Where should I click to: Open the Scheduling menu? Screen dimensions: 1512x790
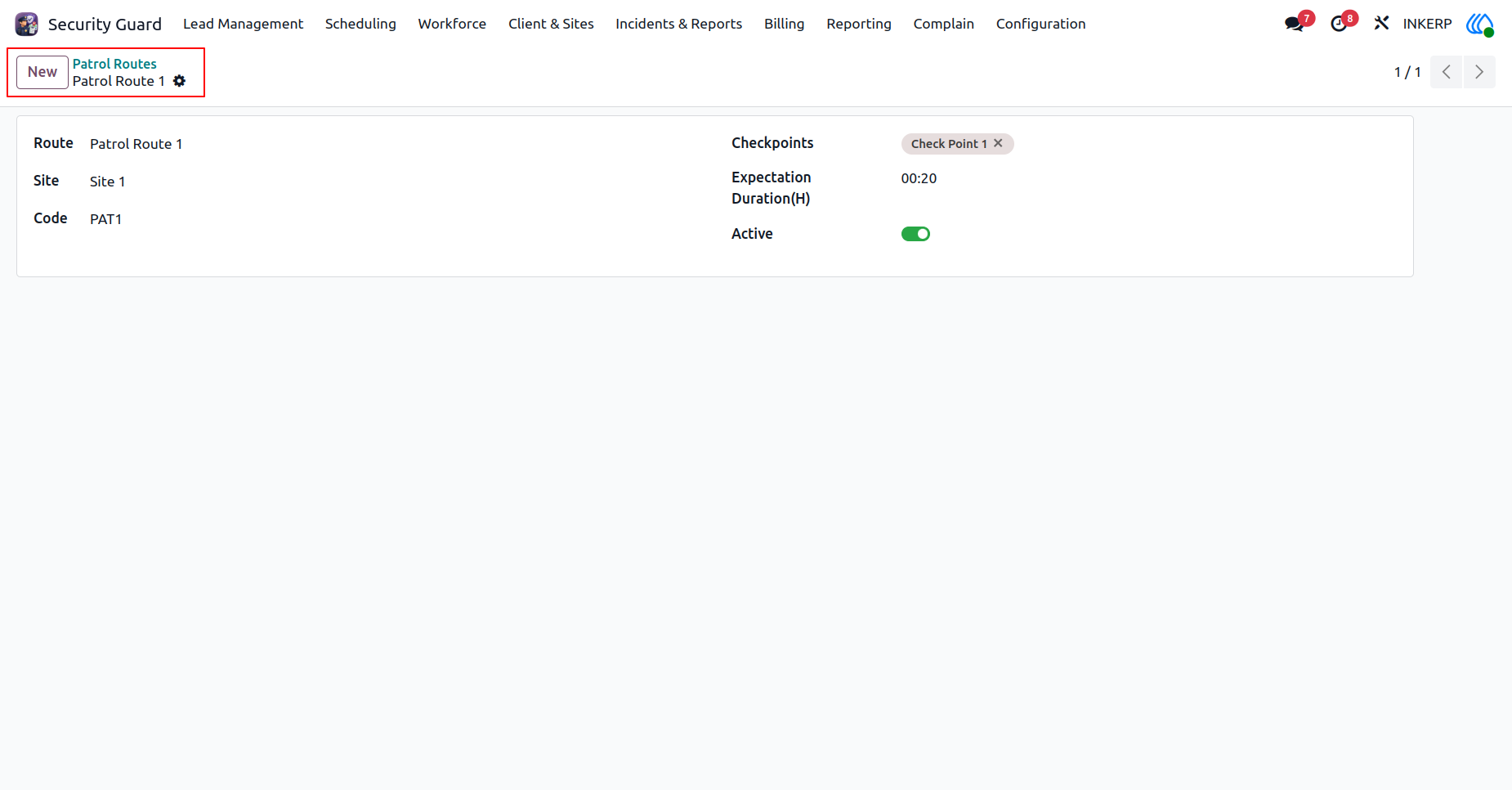point(360,24)
